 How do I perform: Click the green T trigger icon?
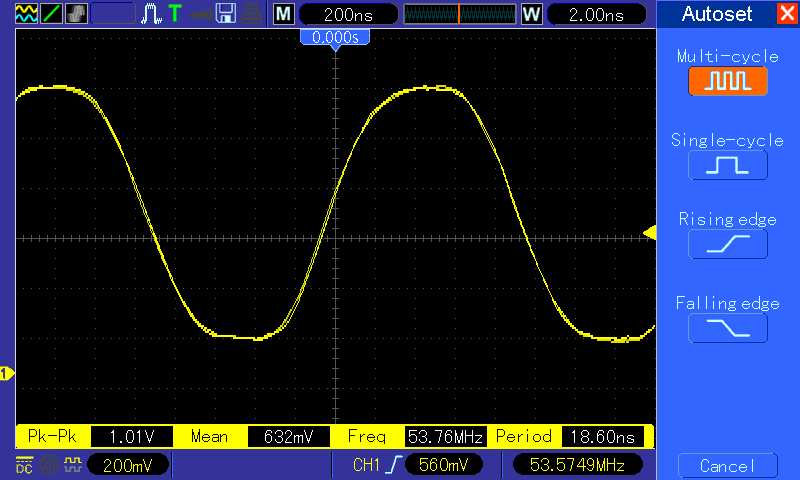pos(175,13)
